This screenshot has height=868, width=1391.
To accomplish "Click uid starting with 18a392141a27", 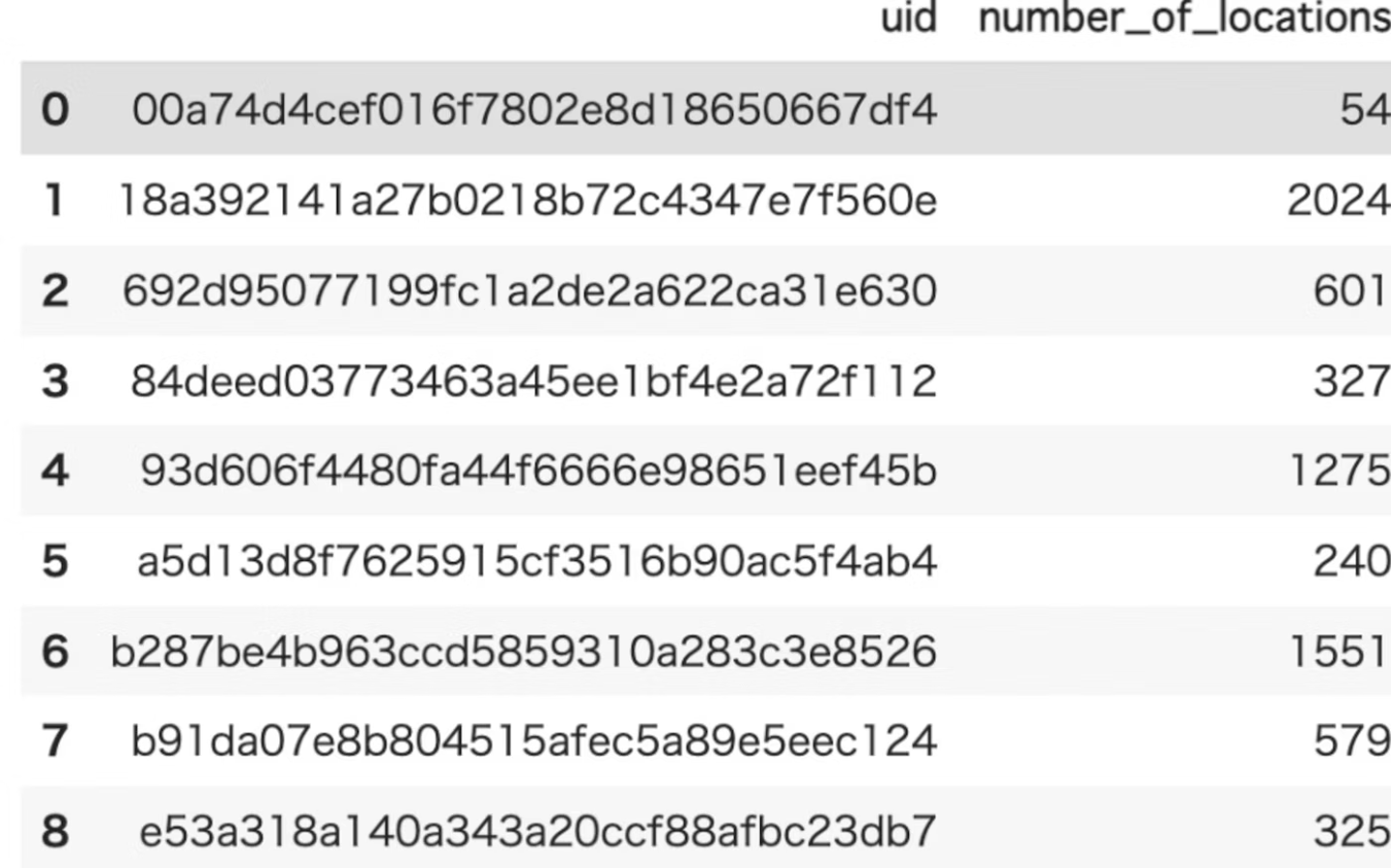I will (x=527, y=200).
